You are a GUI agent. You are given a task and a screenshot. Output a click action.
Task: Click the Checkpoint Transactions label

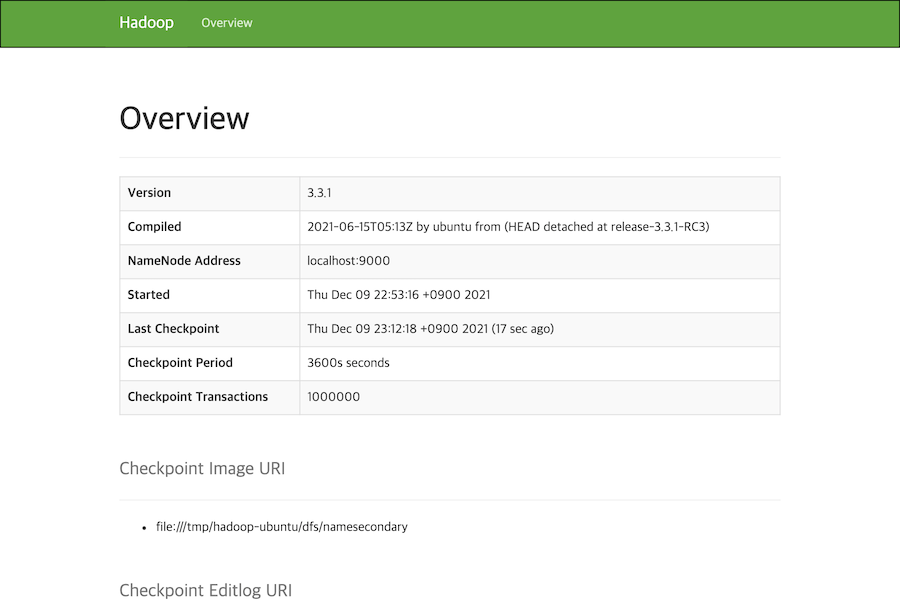pyautogui.click(x=197, y=397)
